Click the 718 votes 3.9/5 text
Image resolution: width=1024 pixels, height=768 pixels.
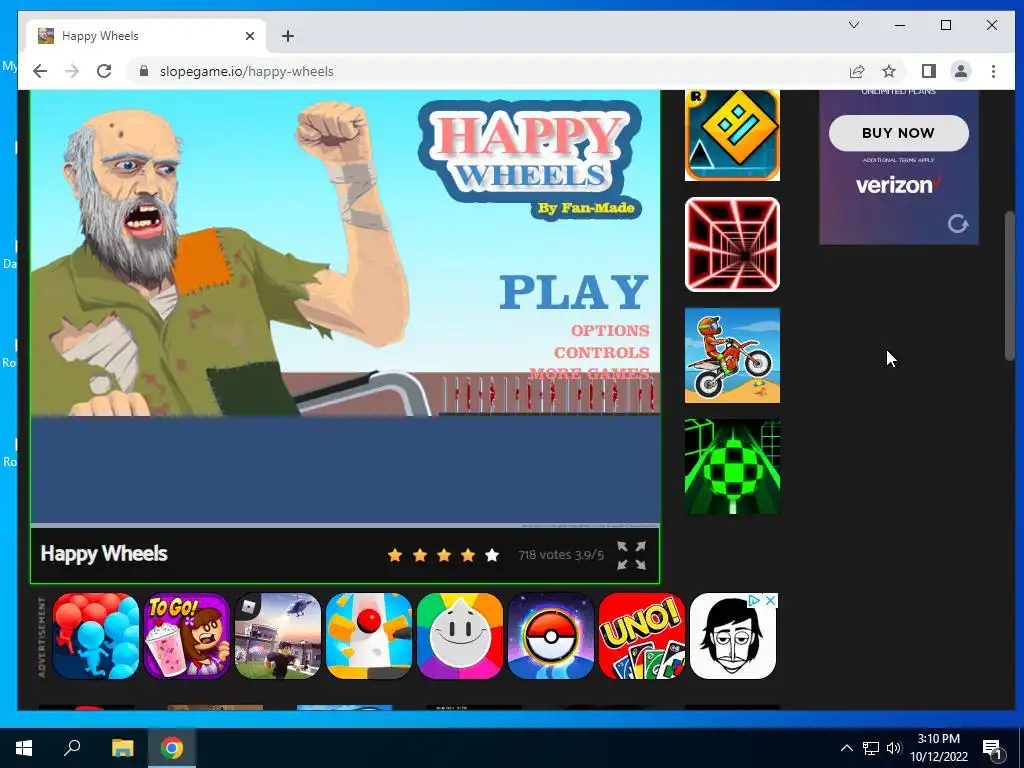(561, 555)
